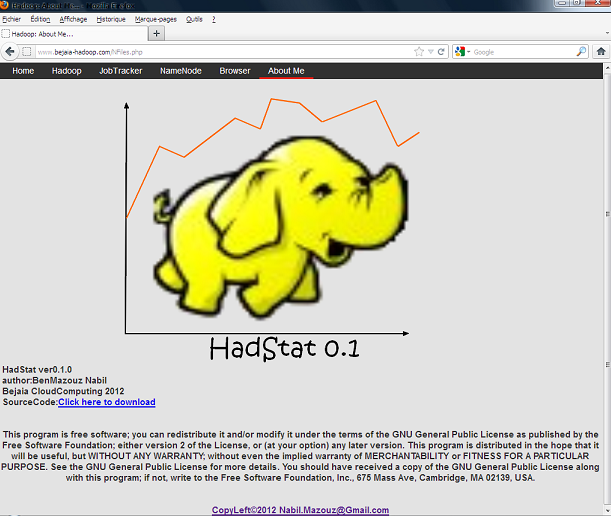Open the Affichage menu
Image resolution: width=611 pixels, height=516 pixels.
click(73, 19)
